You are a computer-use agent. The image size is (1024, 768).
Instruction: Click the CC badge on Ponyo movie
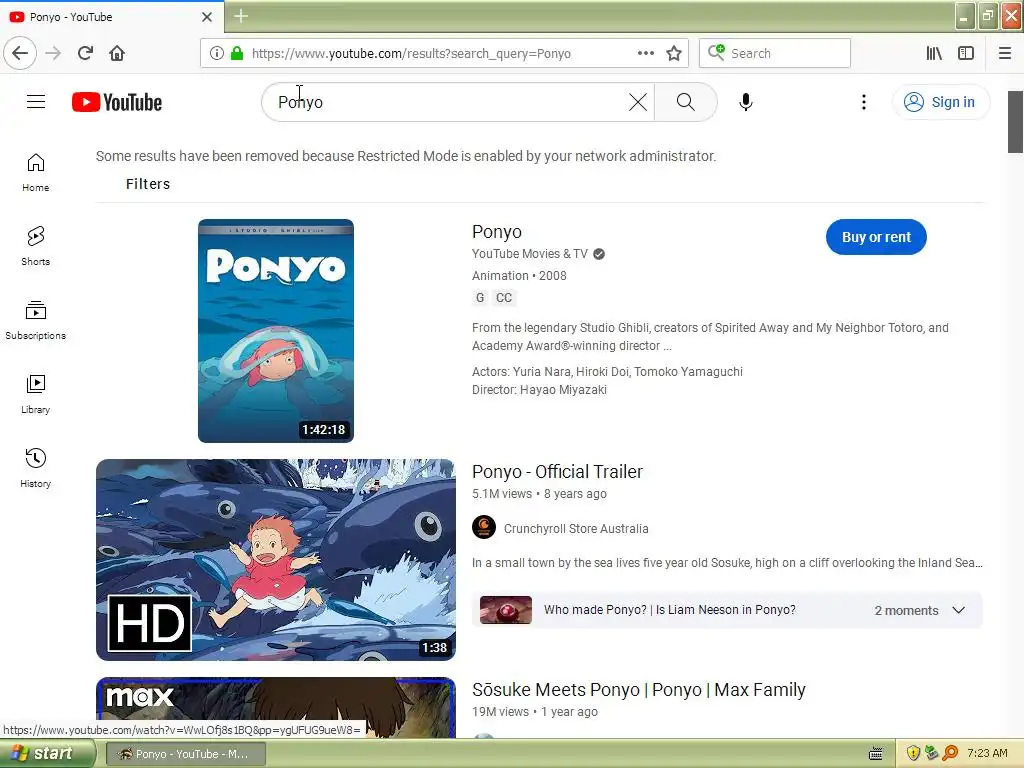[x=504, y=298]
